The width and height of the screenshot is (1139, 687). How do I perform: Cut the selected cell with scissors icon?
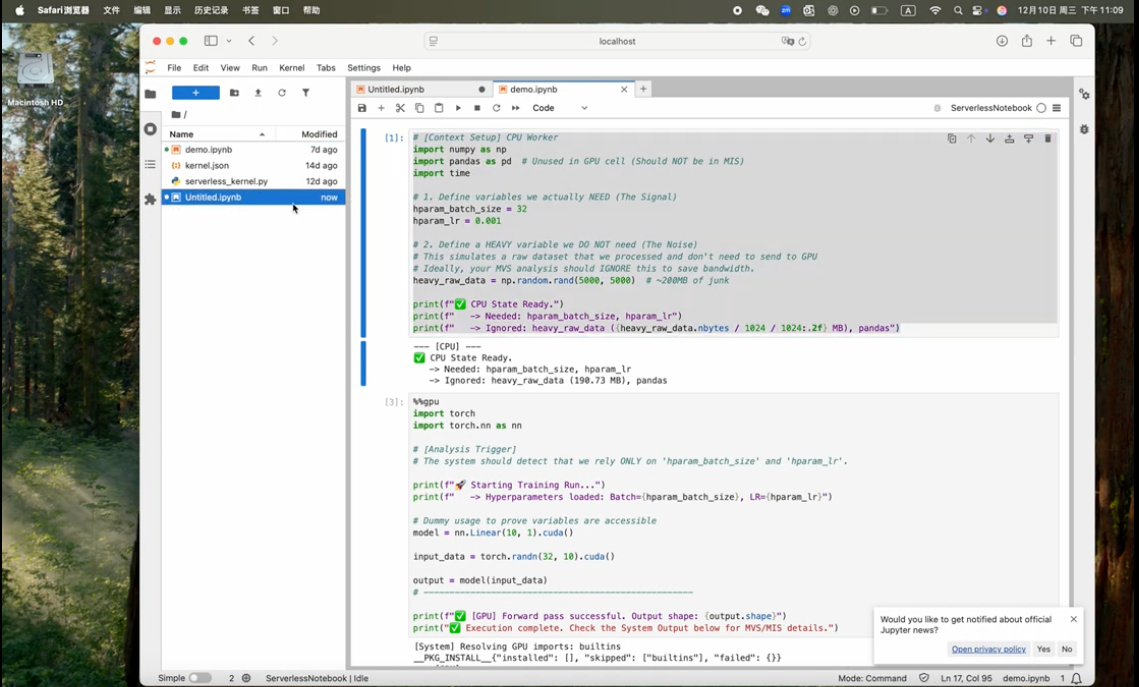point(400,108)
